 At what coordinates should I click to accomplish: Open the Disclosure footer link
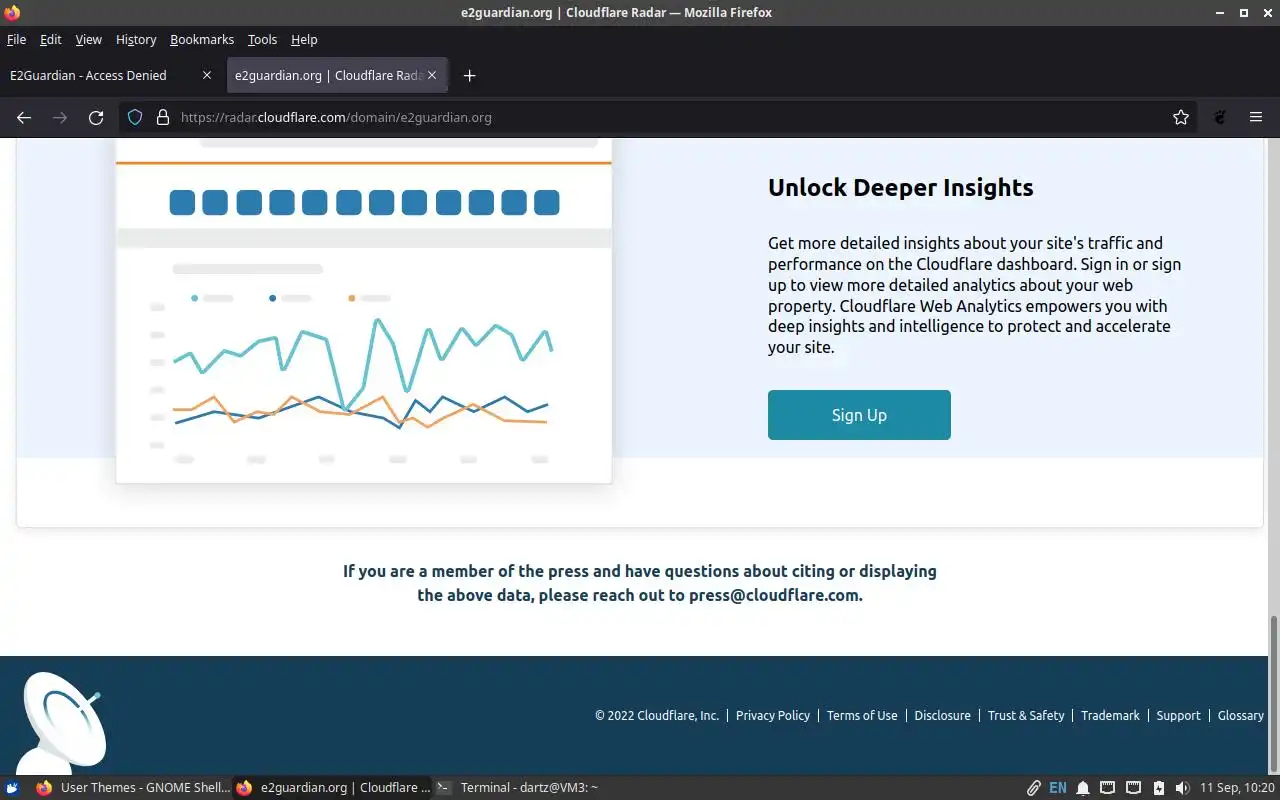pyautogui.click(x=942, y=716)
